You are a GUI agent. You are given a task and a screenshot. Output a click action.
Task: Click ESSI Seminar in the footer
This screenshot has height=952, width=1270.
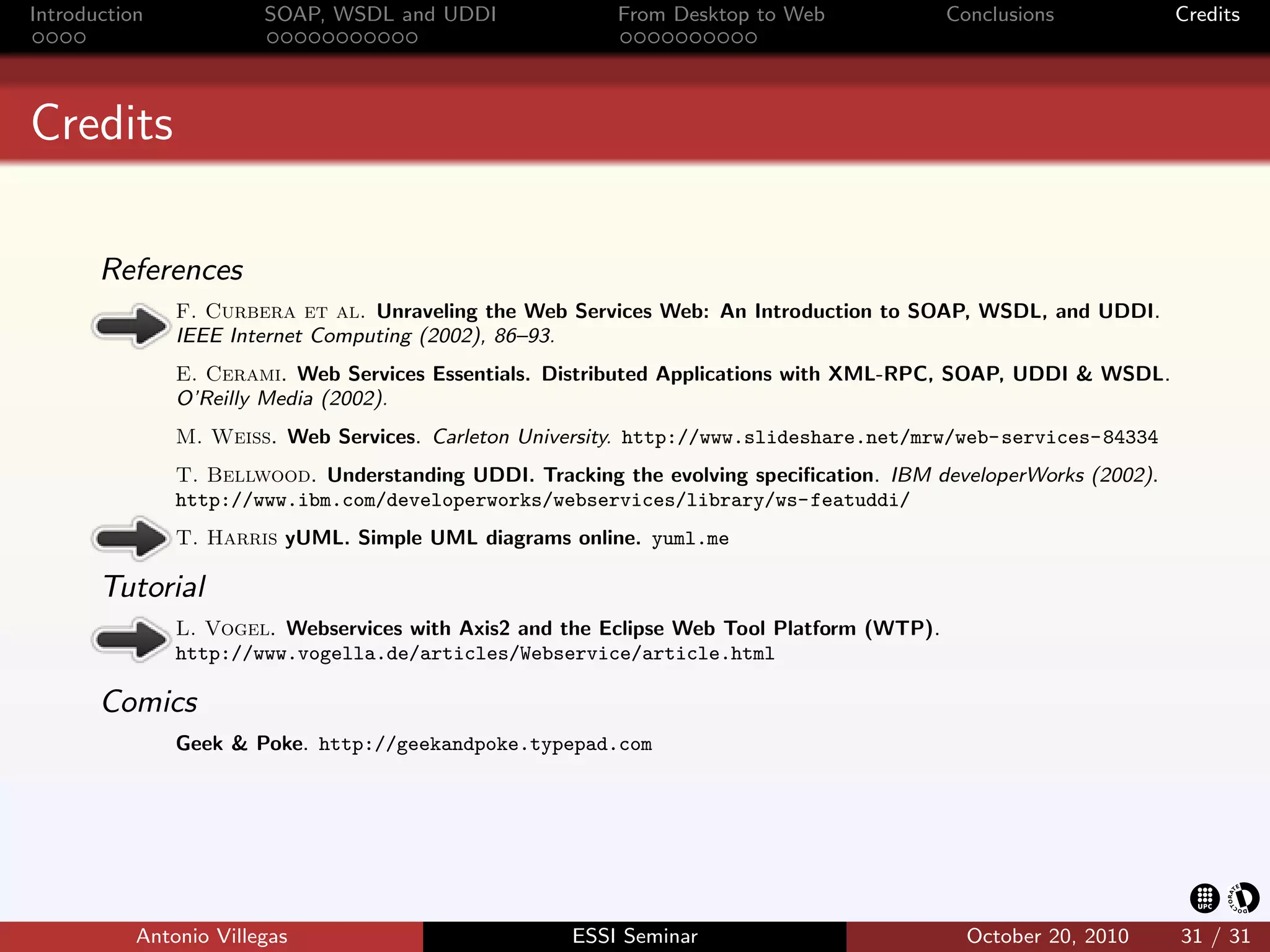[x=635, y=936]
